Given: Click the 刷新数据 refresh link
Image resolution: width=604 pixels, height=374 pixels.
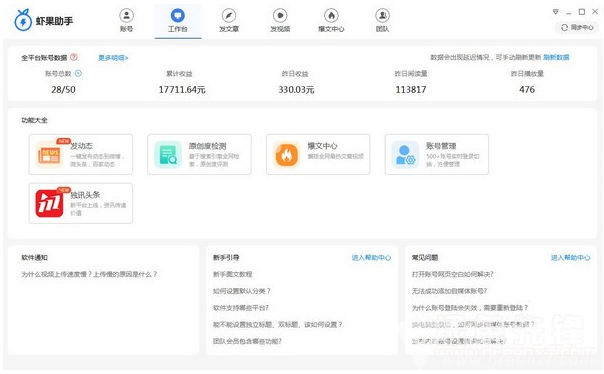Looking at the screenshot, I should (x=556, y=57).
